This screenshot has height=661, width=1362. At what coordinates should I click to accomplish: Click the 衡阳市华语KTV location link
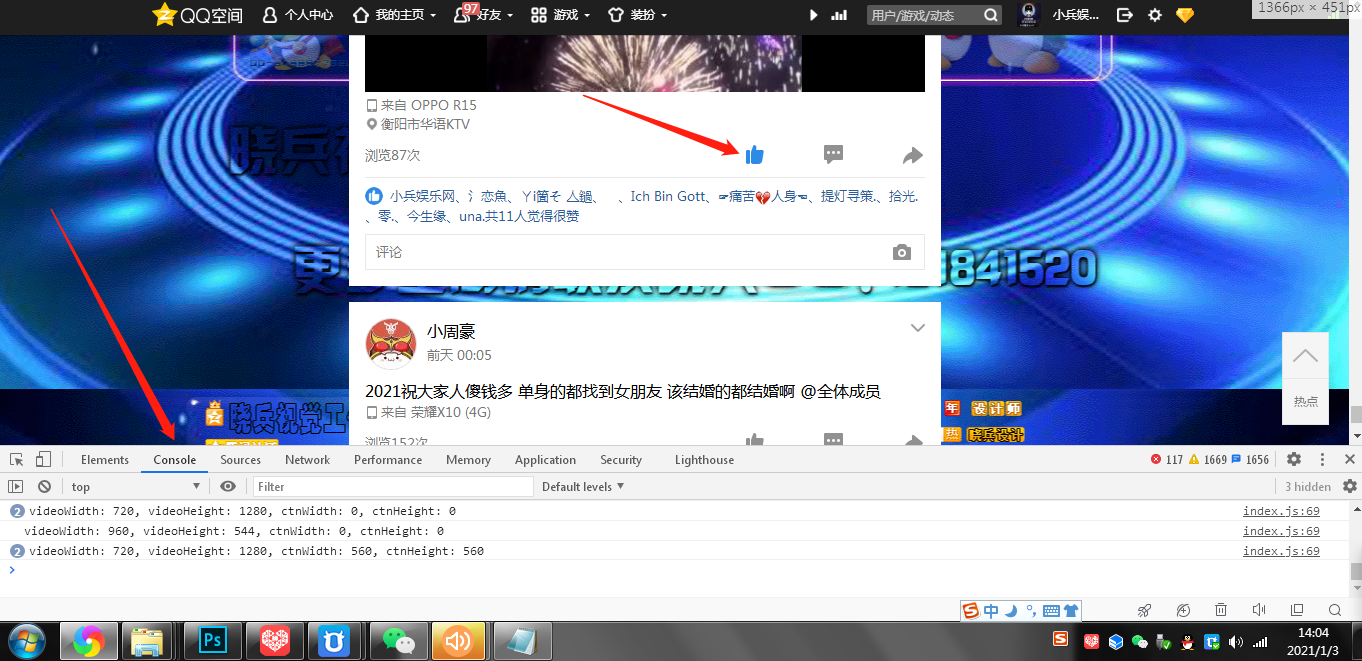click(x=425, y=124)
